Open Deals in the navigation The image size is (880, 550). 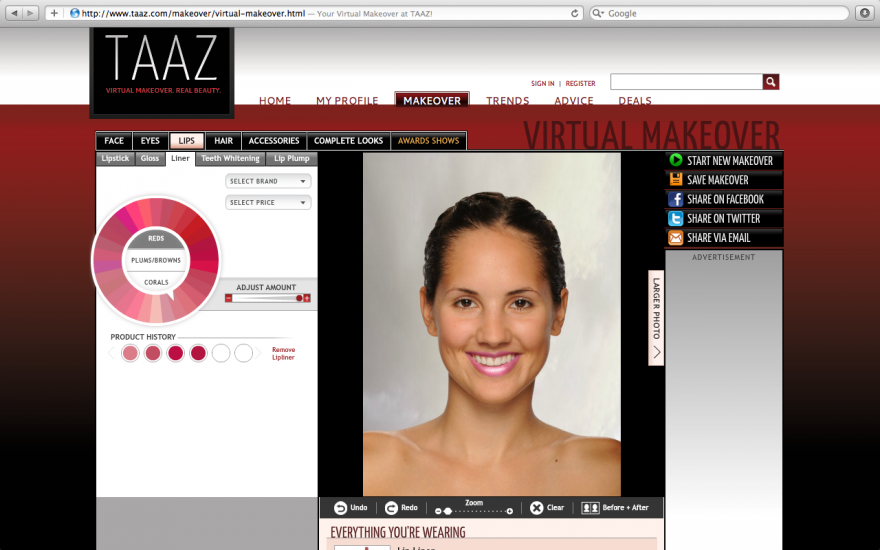[x=635, y=100]
